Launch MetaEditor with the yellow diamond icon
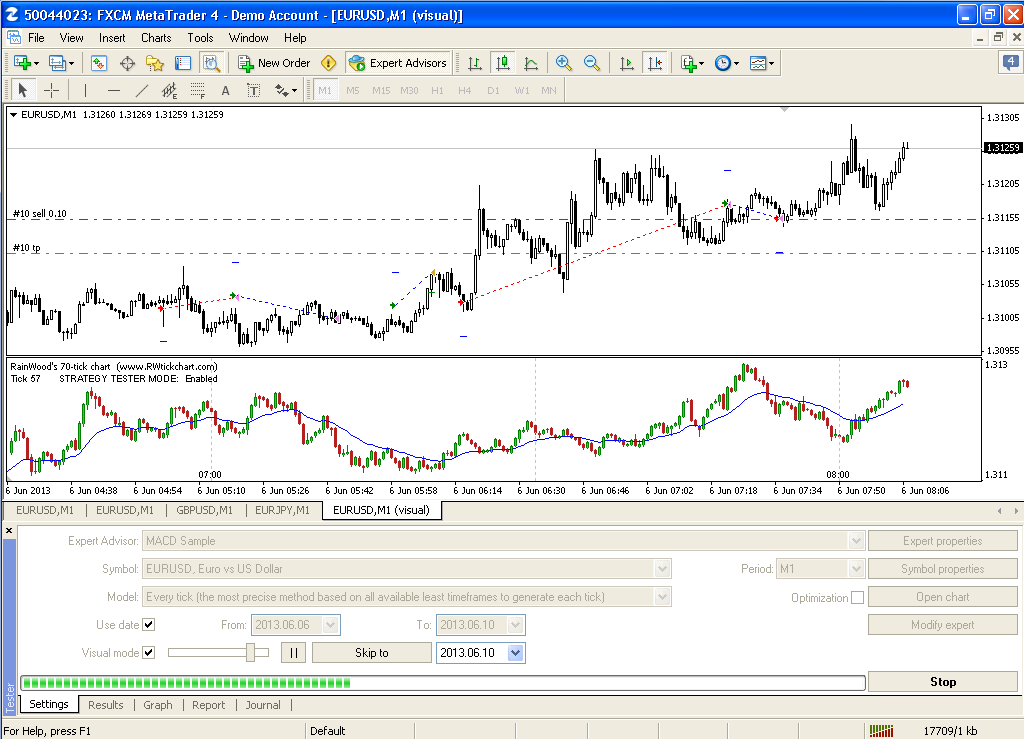Screen dimensions: 1024x739 tap(328, 63)
